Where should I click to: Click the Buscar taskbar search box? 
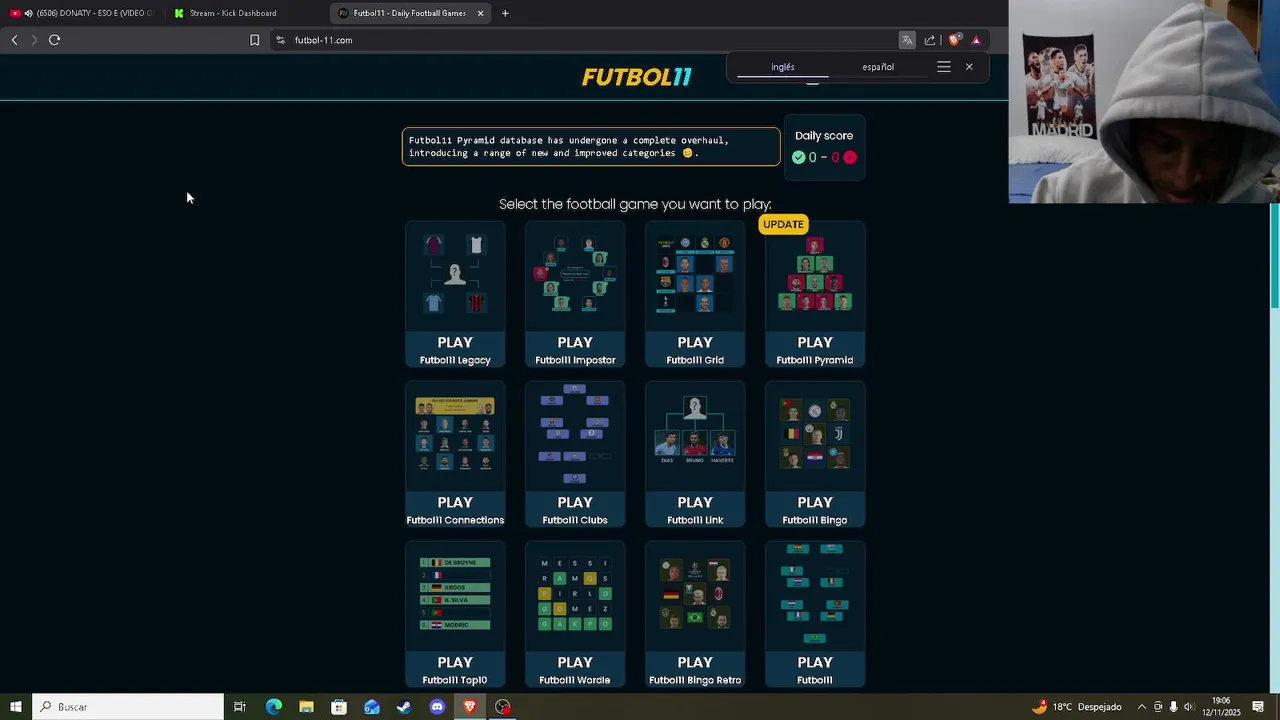pos(128,707)
